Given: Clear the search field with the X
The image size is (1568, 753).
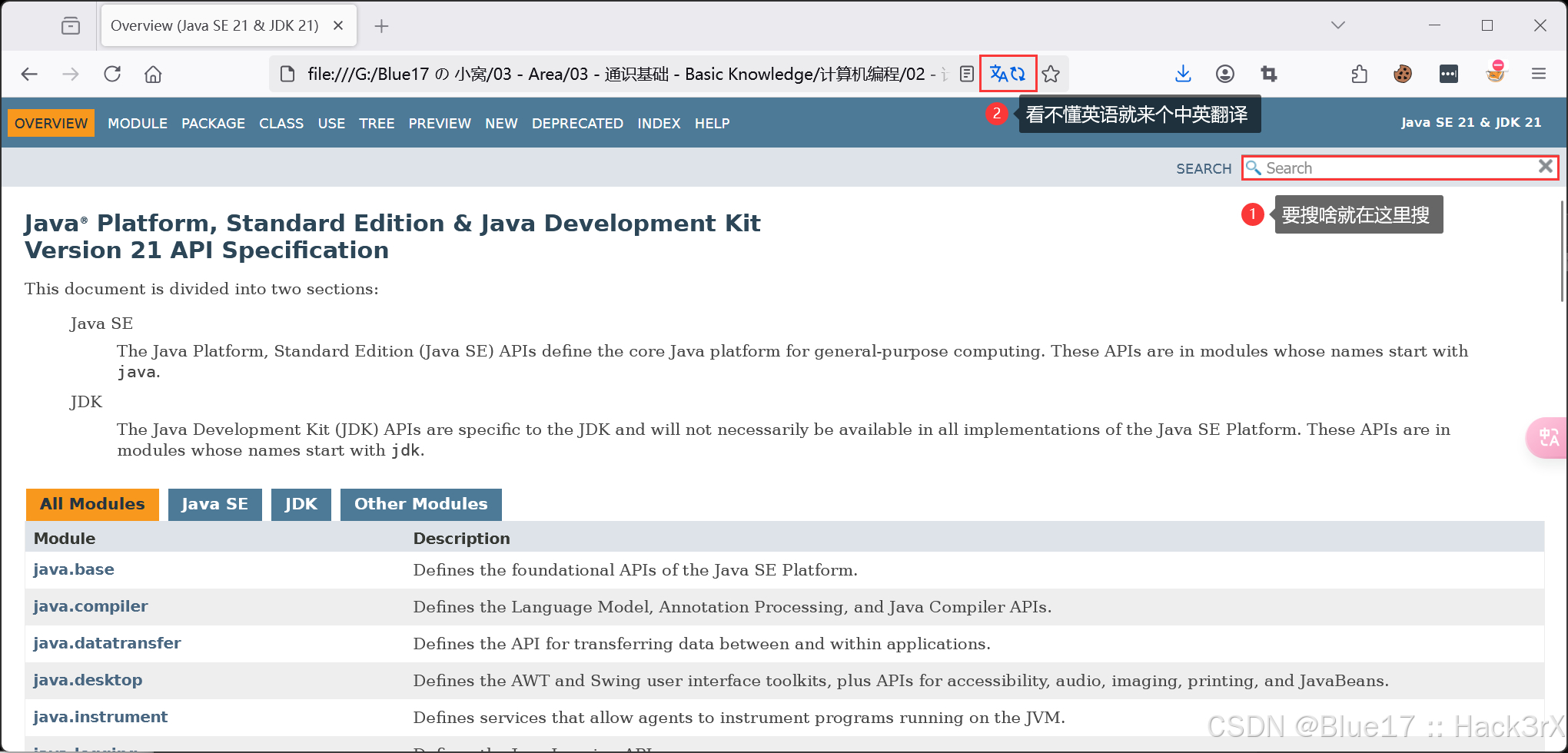Looking at the screenshot, I should 1545,166.
